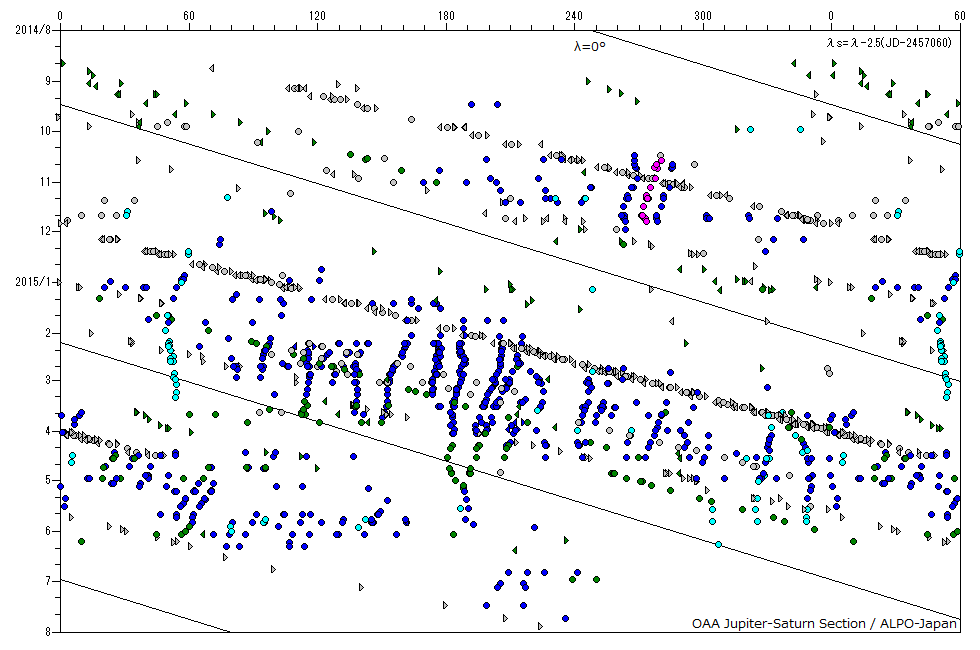This screenshot has width=980, height=650.
Task: Select the "λs=λ-2.5(JD-2457060)" formula text
Action: [x=888, y=42]
